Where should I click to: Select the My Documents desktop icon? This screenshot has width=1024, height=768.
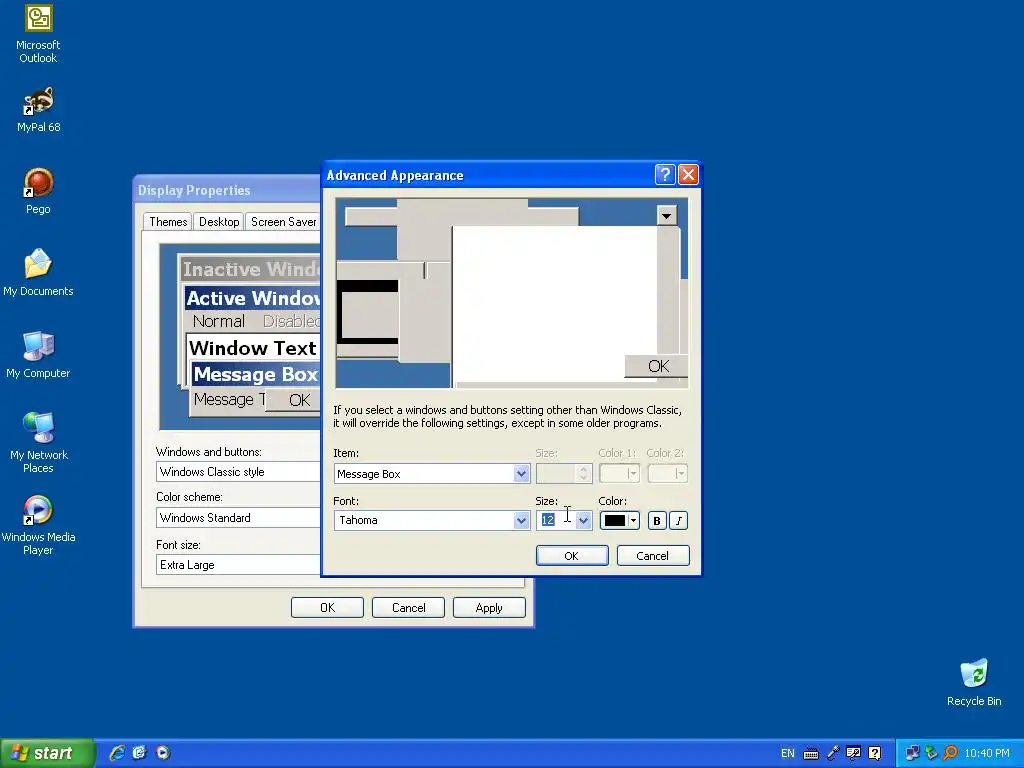(38, 272)
